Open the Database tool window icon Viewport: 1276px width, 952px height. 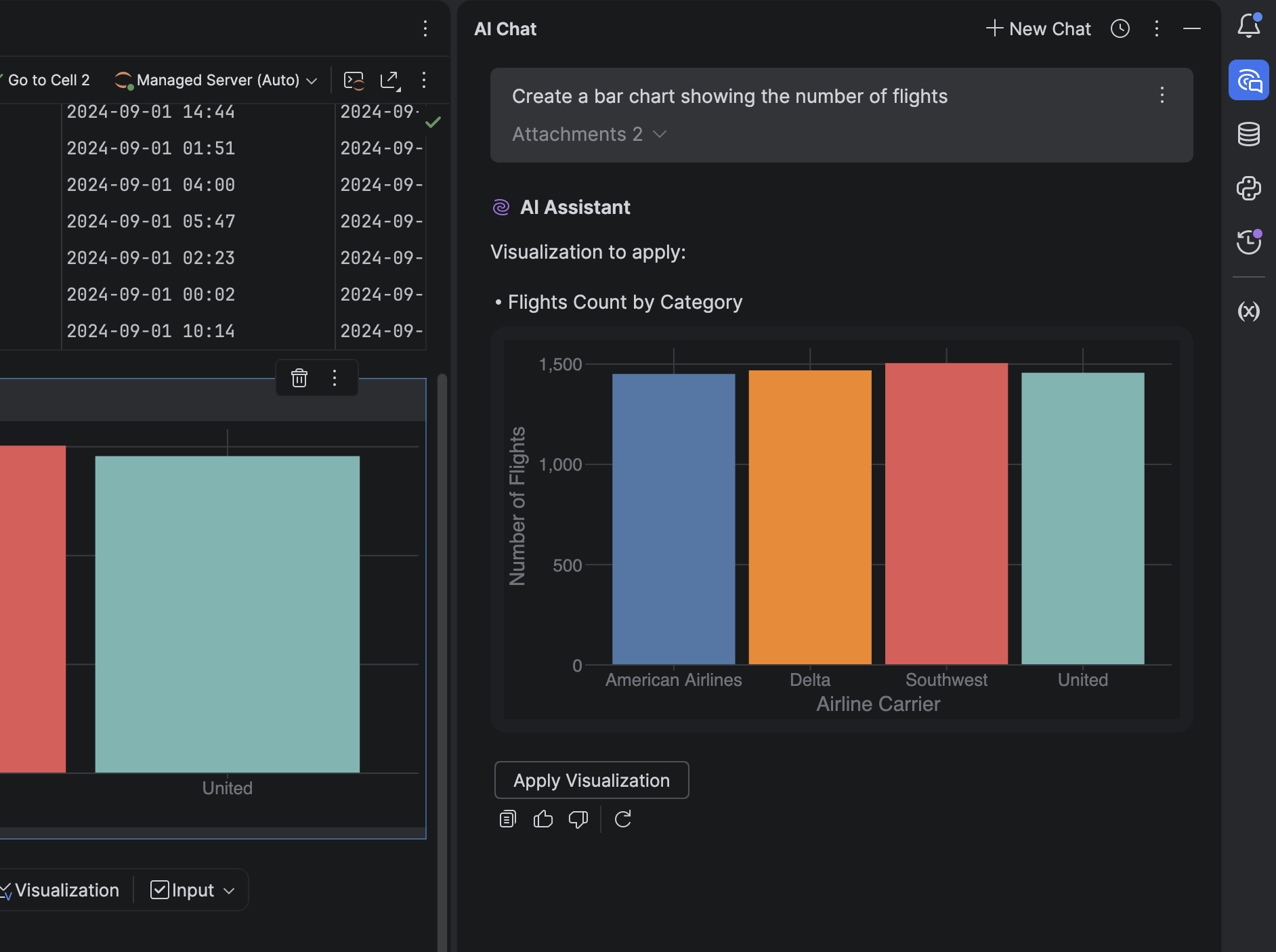tap(1248, 134)
